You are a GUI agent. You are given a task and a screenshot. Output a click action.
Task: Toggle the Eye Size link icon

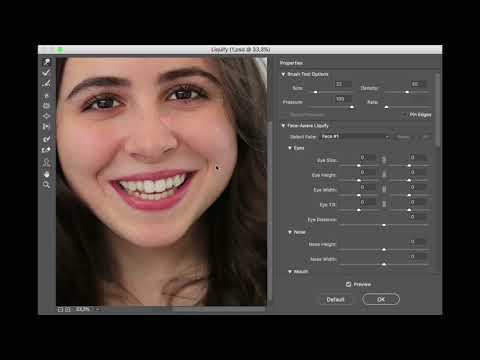384,160
